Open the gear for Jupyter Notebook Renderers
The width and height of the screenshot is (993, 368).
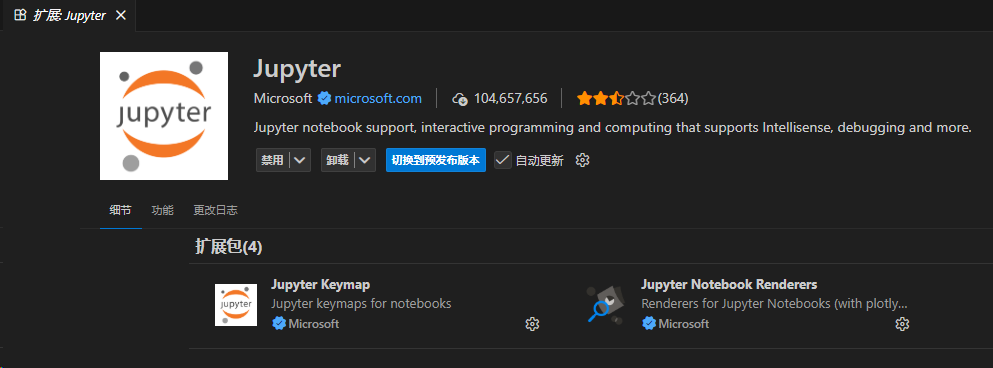902,324
